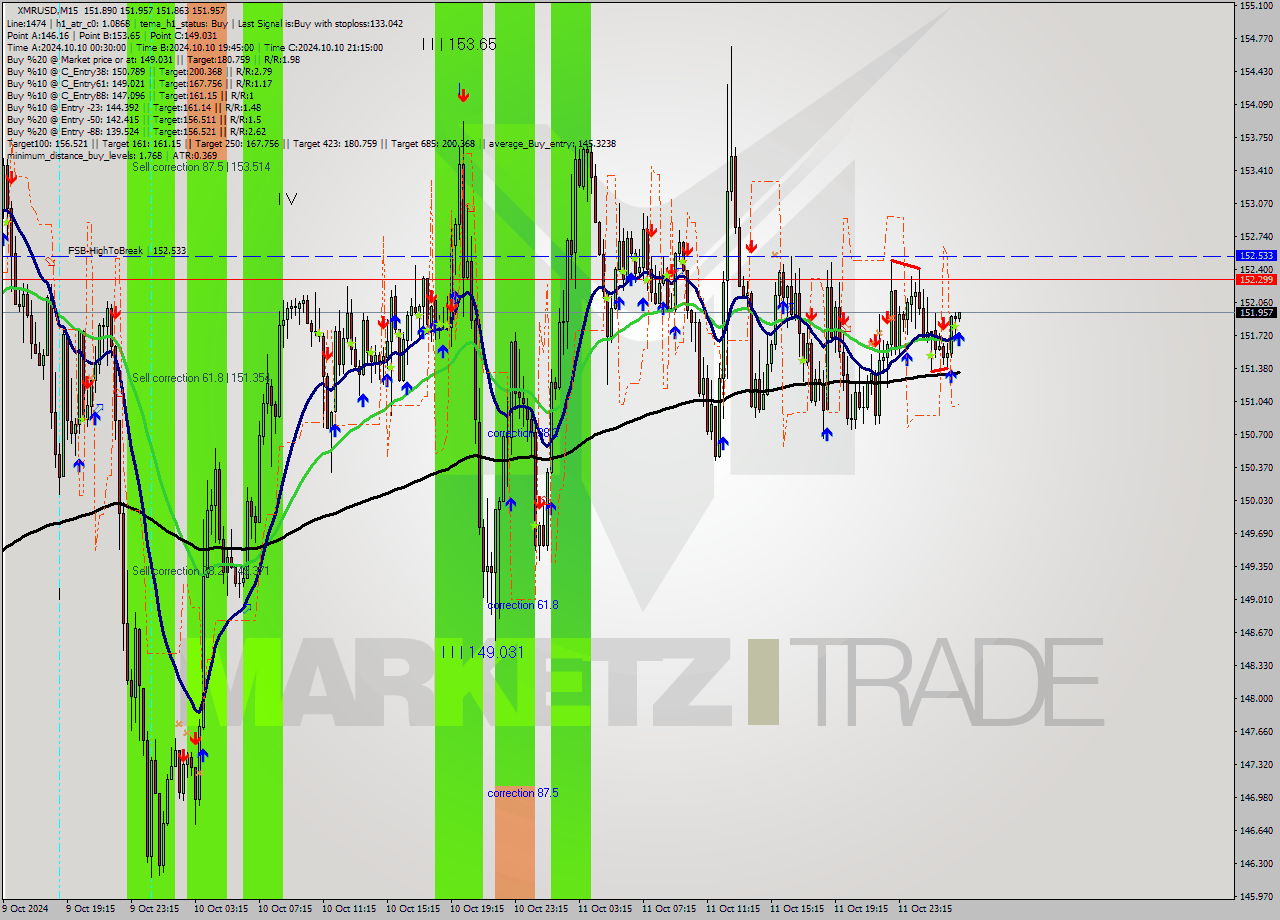The height and width of the screenshot is (920, 1280).
Task: Click the black 151.957 current price tag
Action: (x=1257, y=312)
